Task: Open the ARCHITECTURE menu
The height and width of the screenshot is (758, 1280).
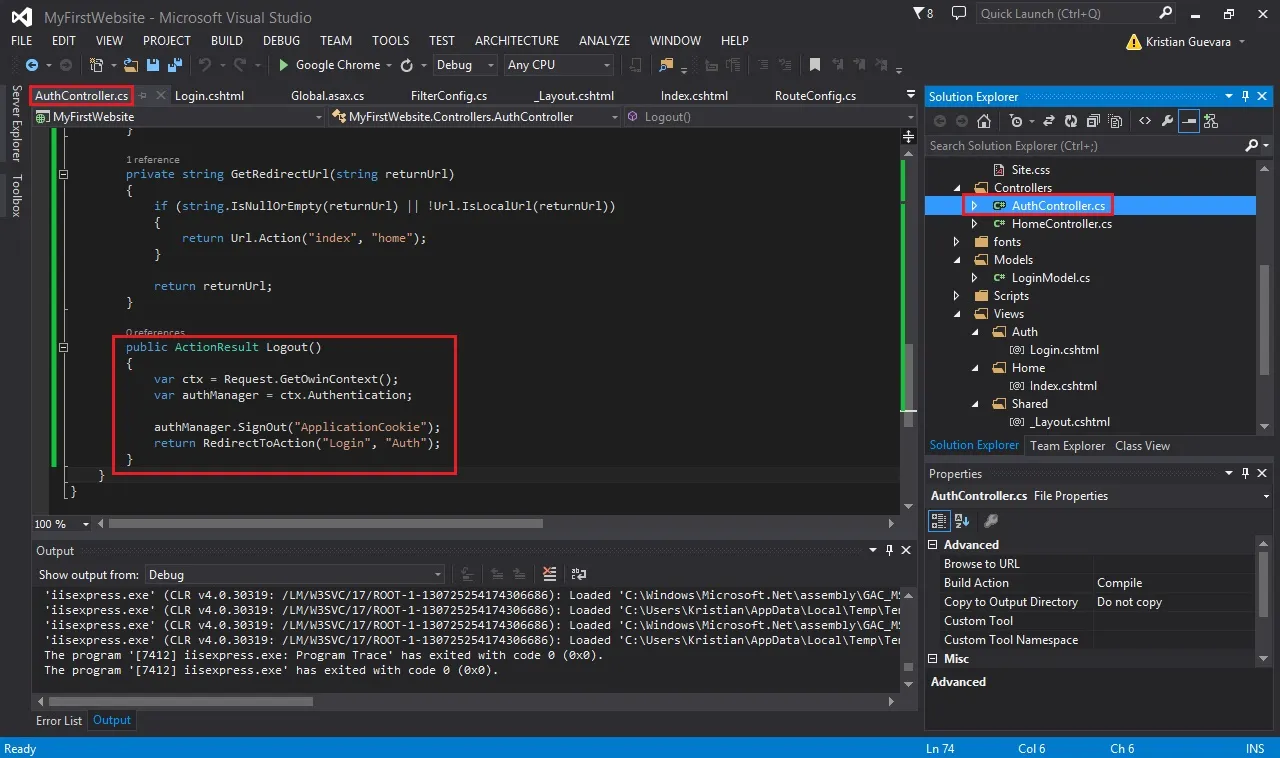Action: (517, 41)
